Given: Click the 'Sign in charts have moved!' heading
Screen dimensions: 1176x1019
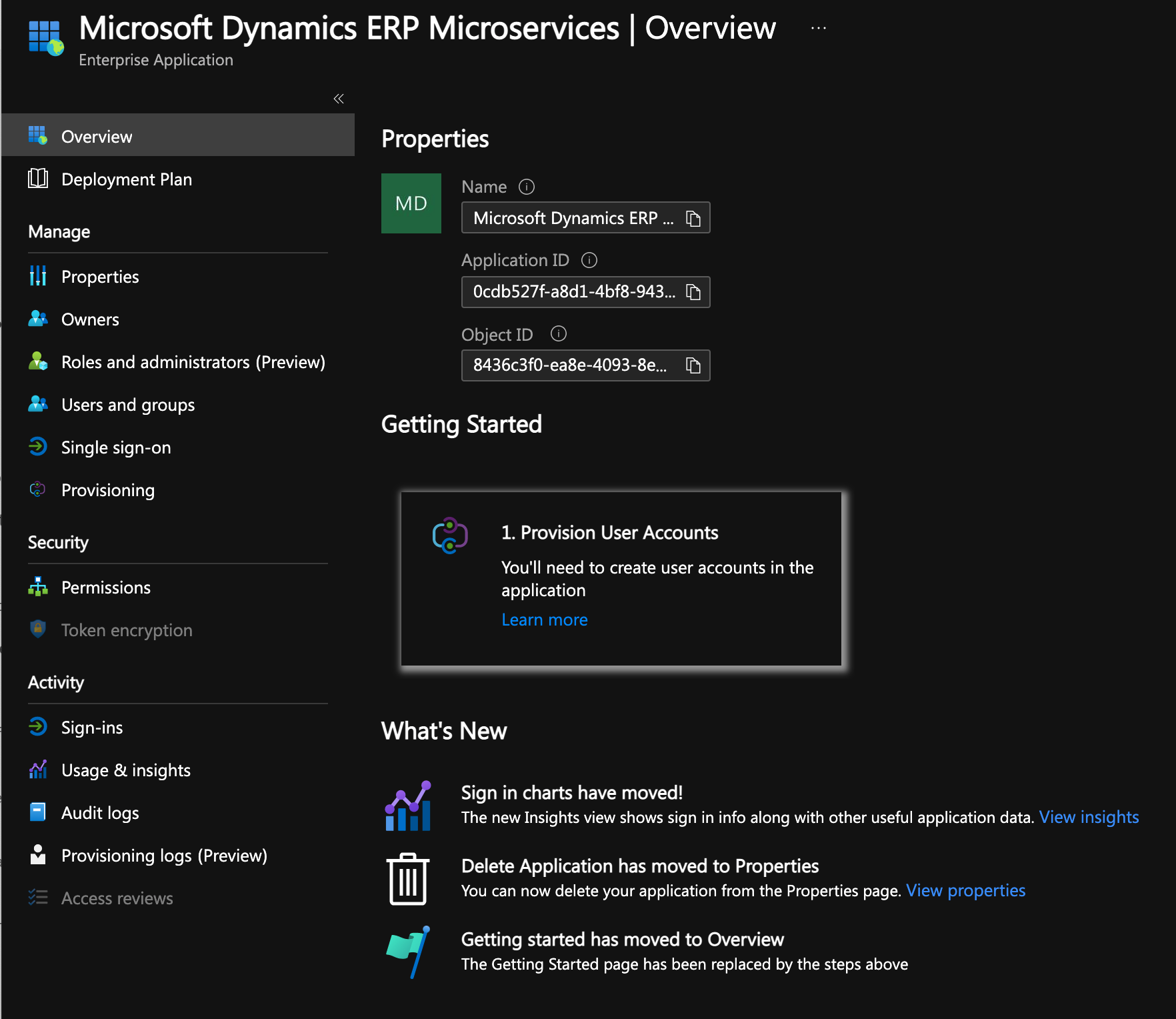Looking at the screenshot, I should 572,793.
